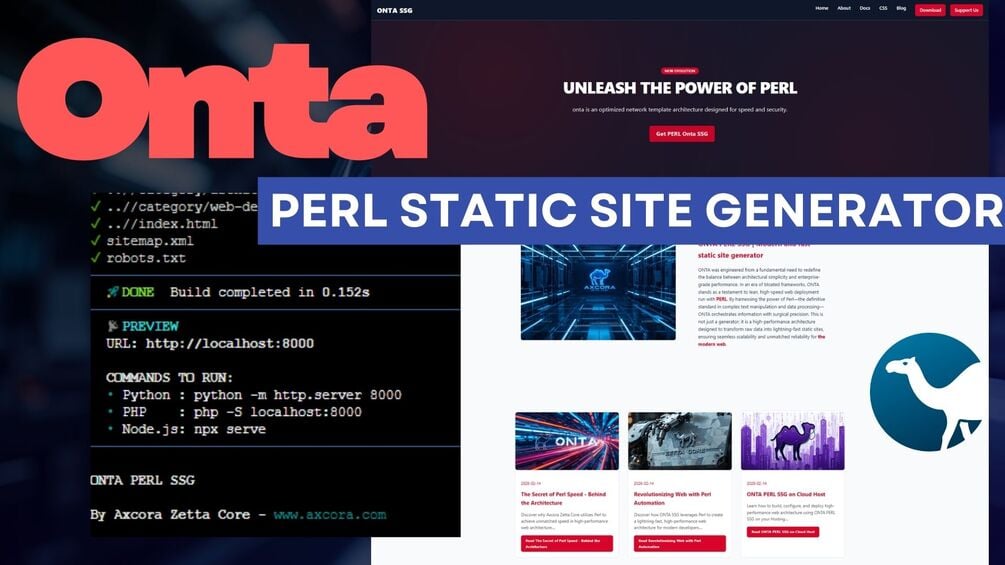This screenshot has height=565, width=1005.
Task: Click Read ONTA PERL SSG on Cloud Host button
Action: [783, 532]
